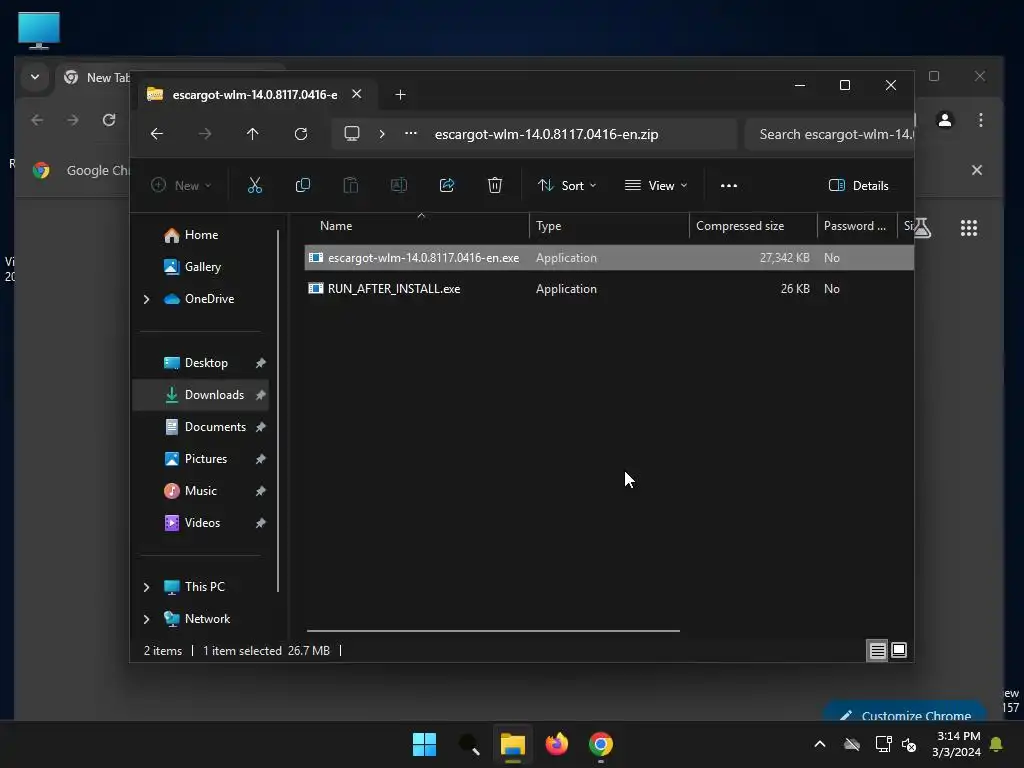The height and width of the screenshot is (768, 1024).
Task: Add a new Explorer tab
Action: [x=400, y=95]
